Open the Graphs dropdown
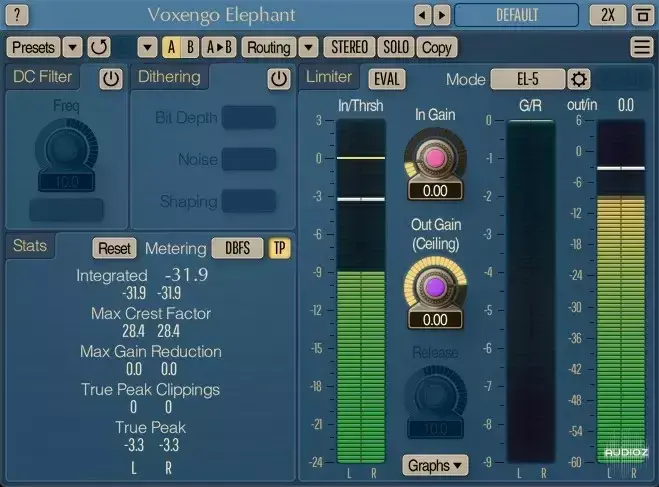Screen dimensions: 659x487 (x=435, y=465)
